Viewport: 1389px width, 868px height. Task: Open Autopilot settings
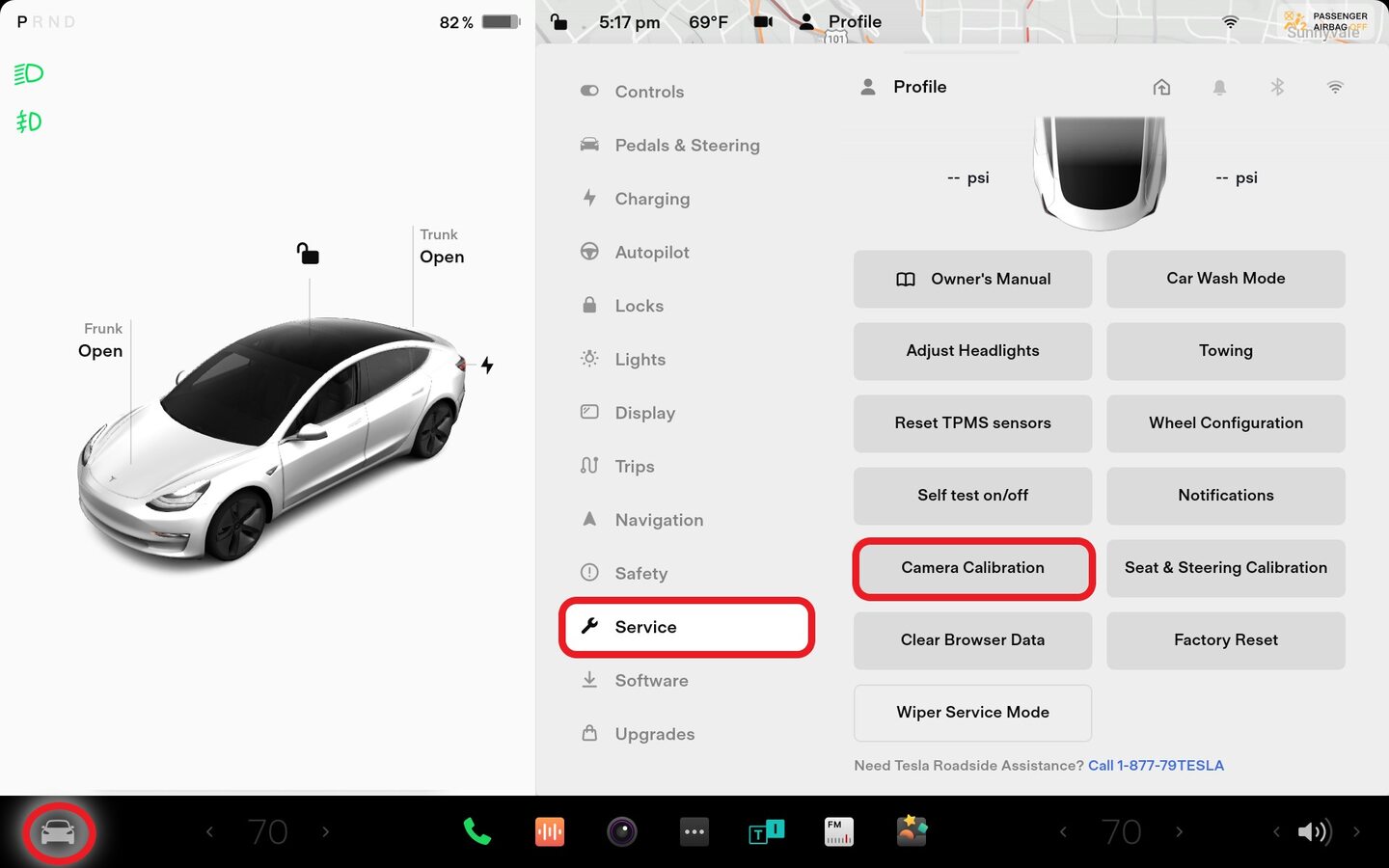pyautogui.click(x=687, y=252)
